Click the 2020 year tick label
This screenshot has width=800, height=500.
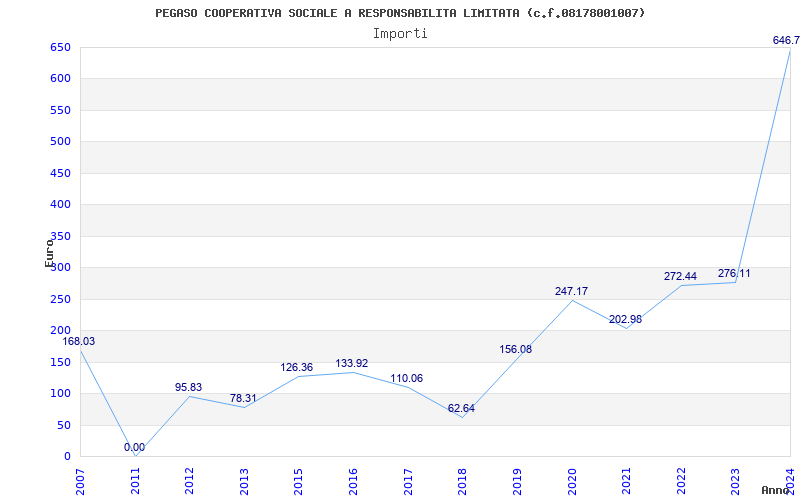(x=571, y=482)
